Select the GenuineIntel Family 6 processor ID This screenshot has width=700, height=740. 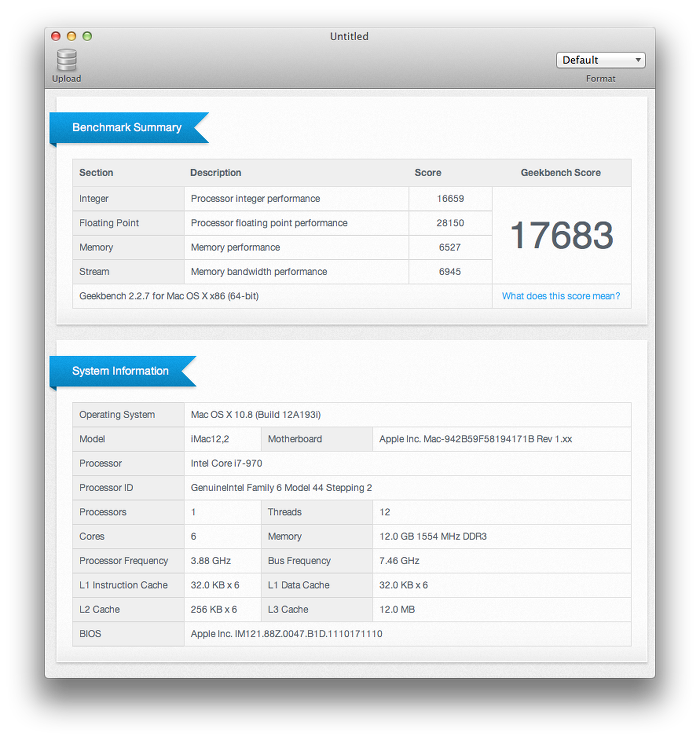[x=281, y=488]
